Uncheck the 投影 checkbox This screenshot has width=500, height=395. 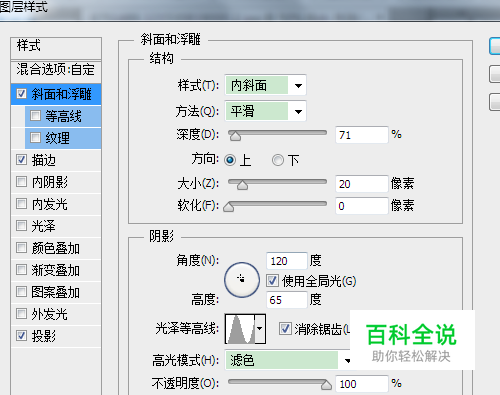(x=22, y=336)
